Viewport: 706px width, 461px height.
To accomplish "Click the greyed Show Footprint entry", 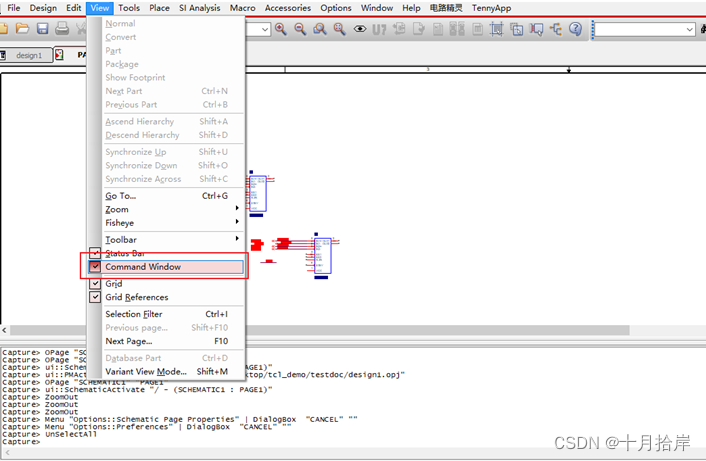I will point(173,77).
